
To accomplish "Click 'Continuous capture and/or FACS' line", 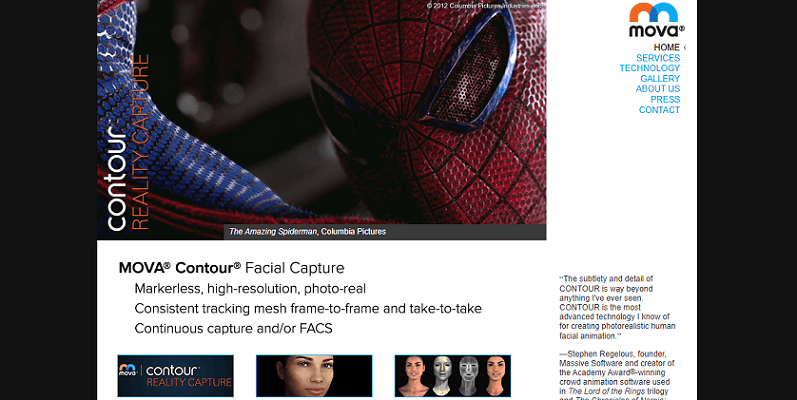I will pyautogui.click(x=233, y=328).
